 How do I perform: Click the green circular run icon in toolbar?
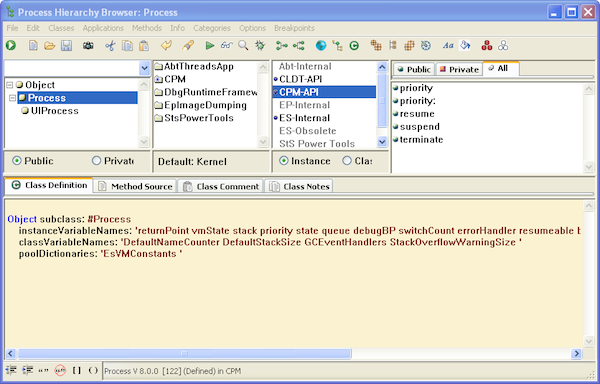click(11, 46)
